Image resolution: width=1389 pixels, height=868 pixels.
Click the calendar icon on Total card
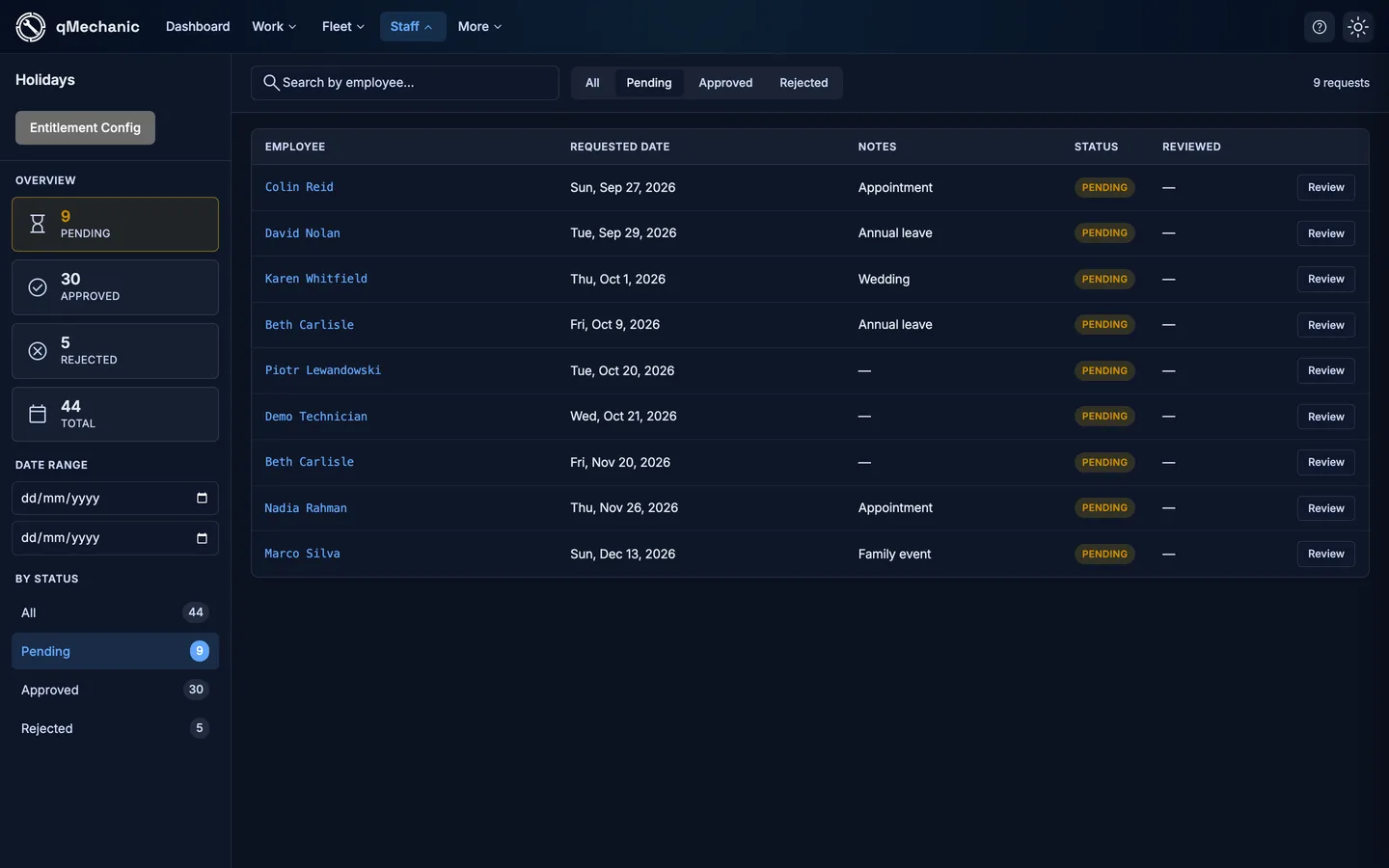38,415
